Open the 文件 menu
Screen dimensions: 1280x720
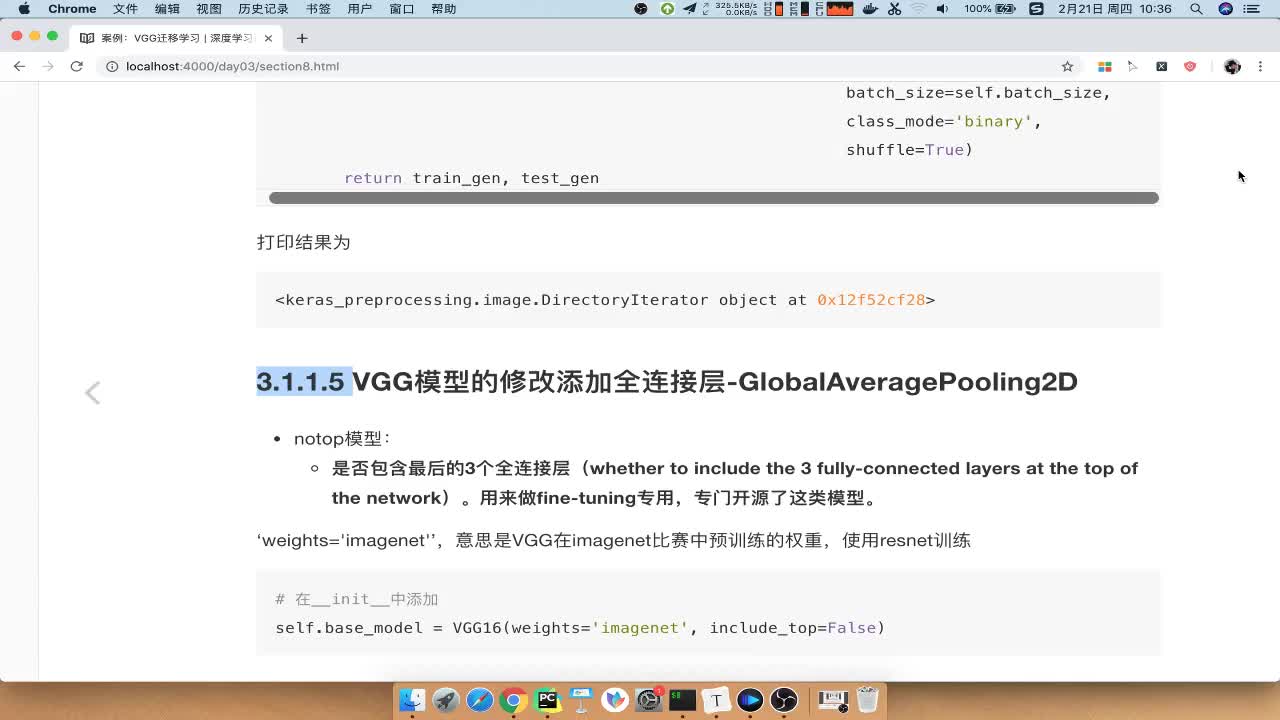[125, 9]
